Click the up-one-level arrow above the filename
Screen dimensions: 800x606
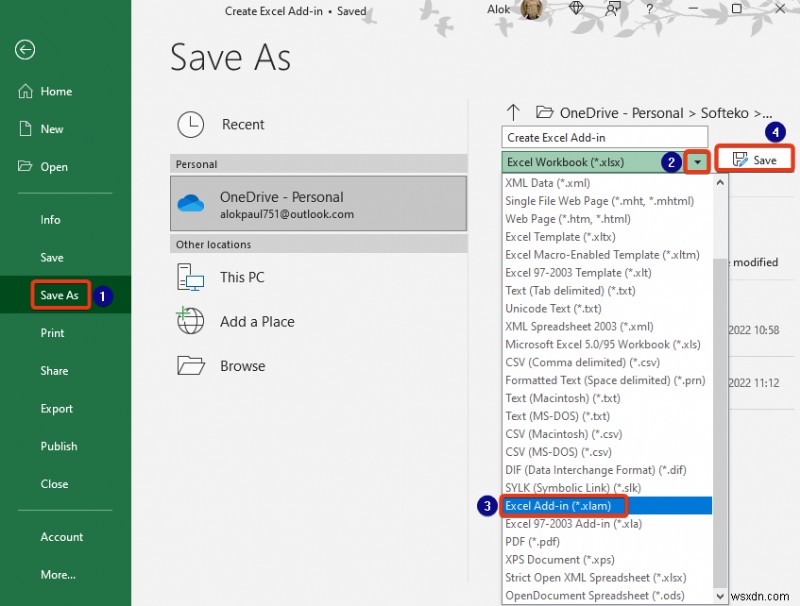click(513, 112)
